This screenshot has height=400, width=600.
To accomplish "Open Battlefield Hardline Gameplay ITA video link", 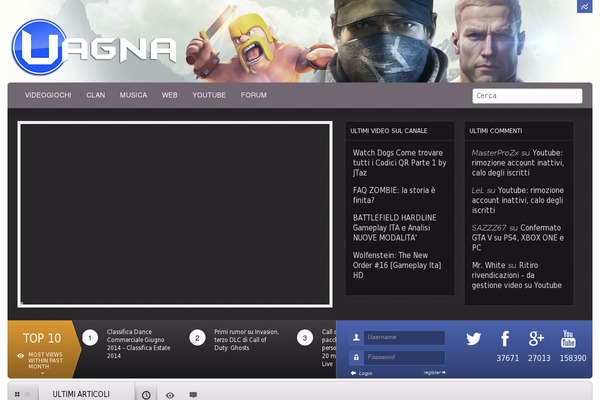I will coord(395,228).
